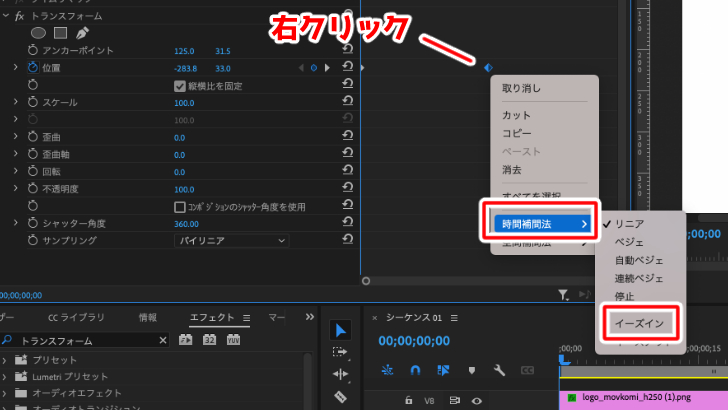The height and width of the screenshot is (410, 728).
Task: Toggle stopwatch for 回転
Action: point(32,171)
